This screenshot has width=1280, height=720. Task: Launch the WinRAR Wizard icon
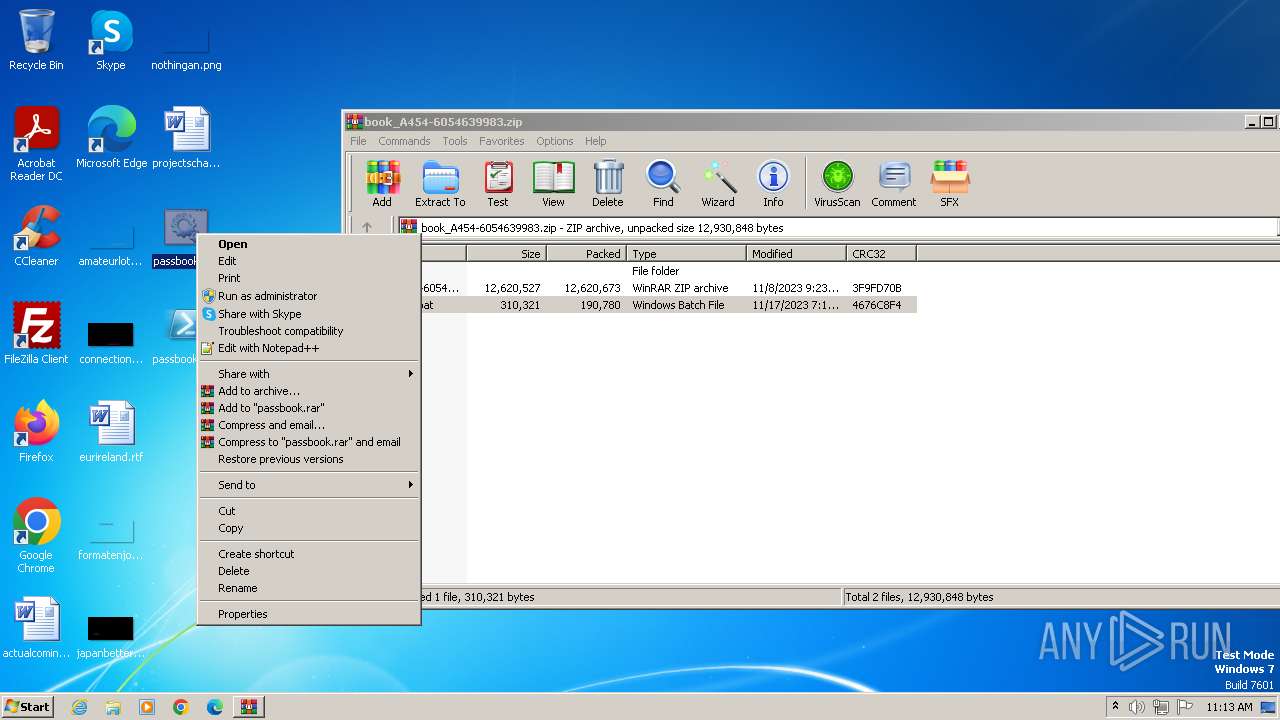[717, 184]
